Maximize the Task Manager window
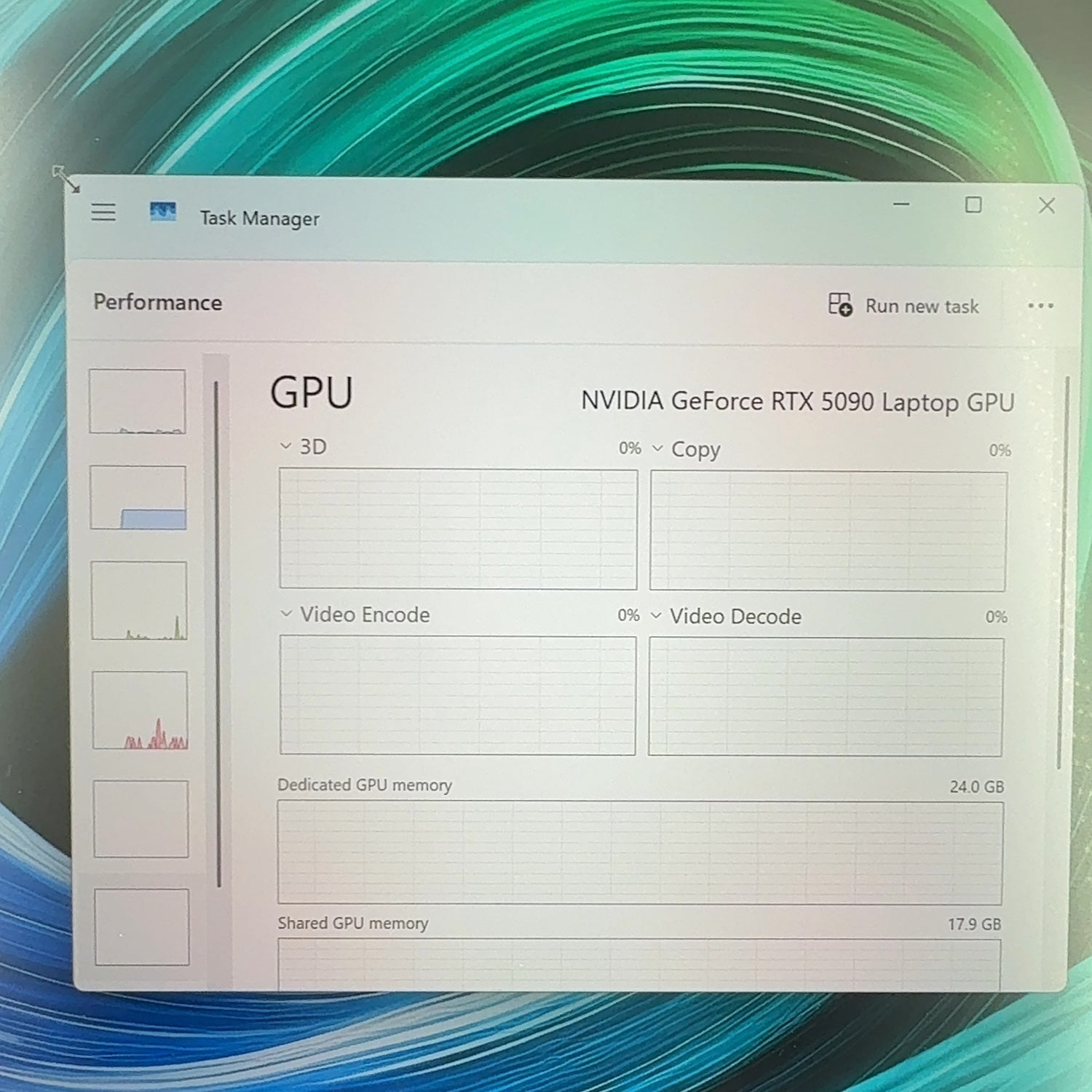 coord(973,205)
